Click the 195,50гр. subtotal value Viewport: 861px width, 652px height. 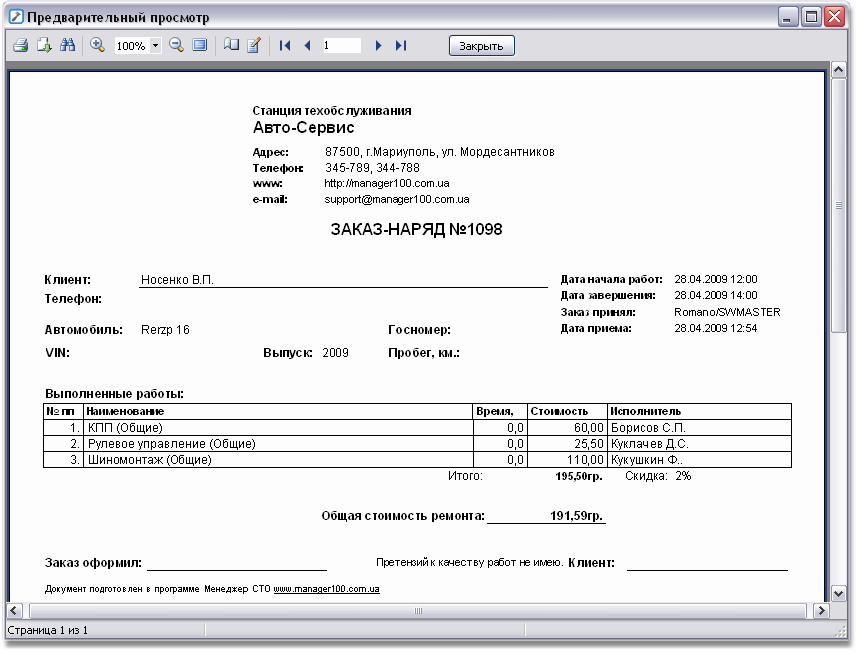point(579,476)
